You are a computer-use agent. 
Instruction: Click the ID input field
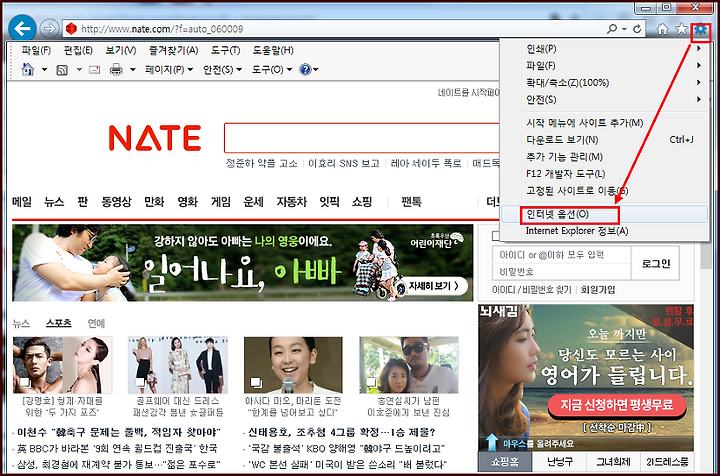click(562, 255)
